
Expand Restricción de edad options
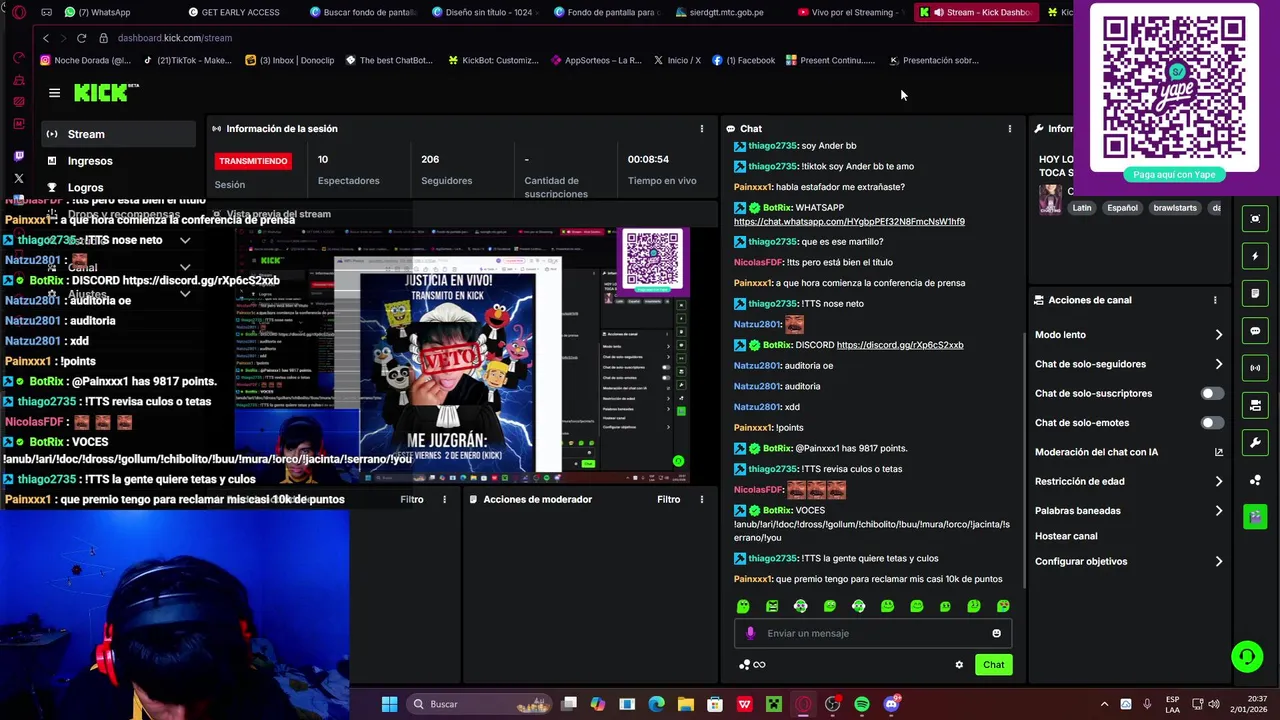click(x=1218, y=481)
